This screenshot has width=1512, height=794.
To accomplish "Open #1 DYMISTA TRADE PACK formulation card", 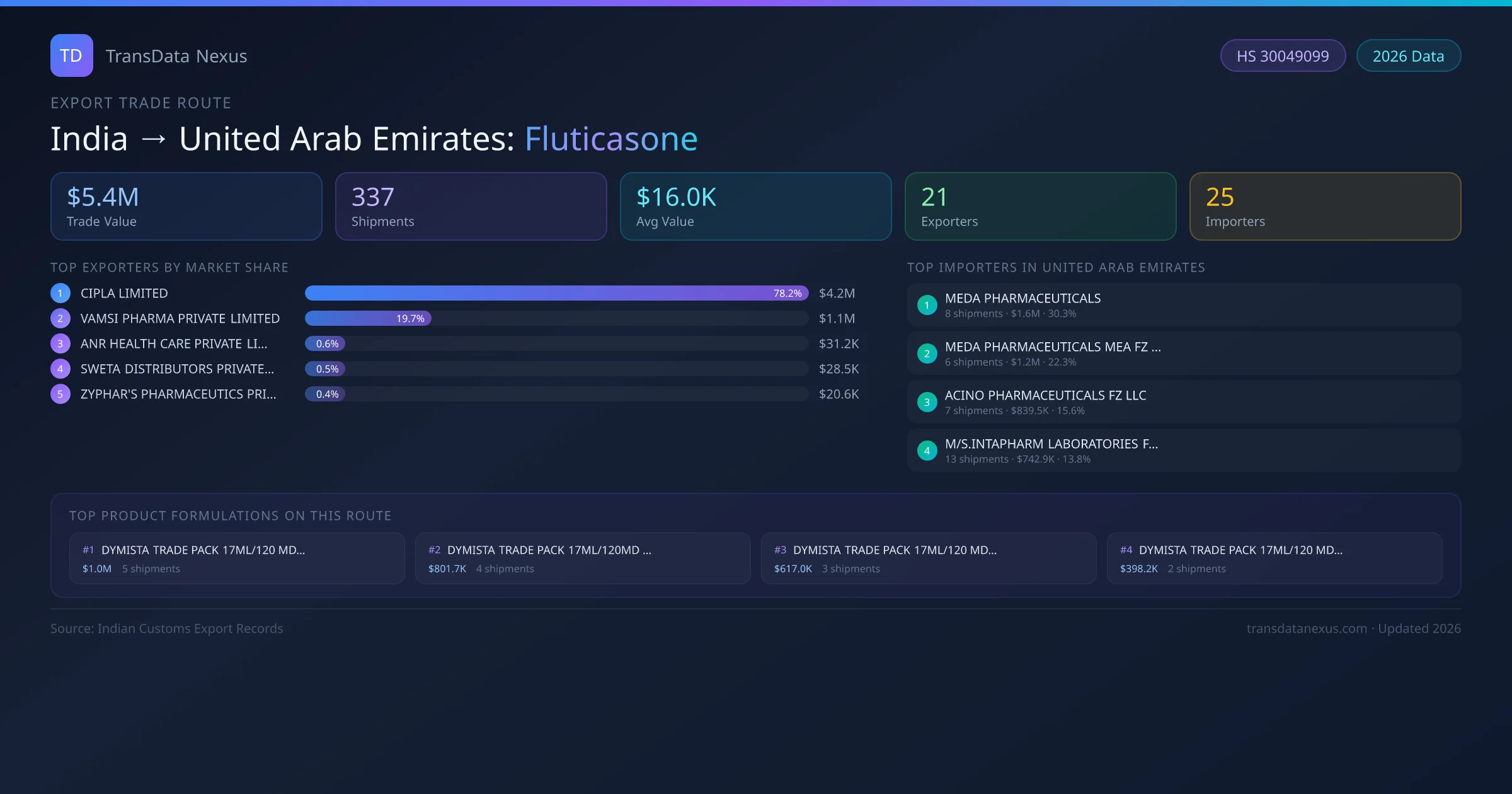I will [237, 558].
